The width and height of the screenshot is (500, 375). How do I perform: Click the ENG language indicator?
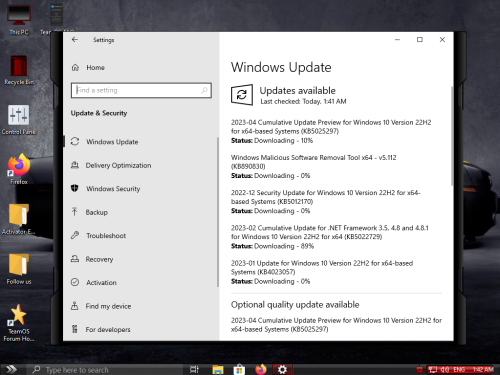[459, 369]
